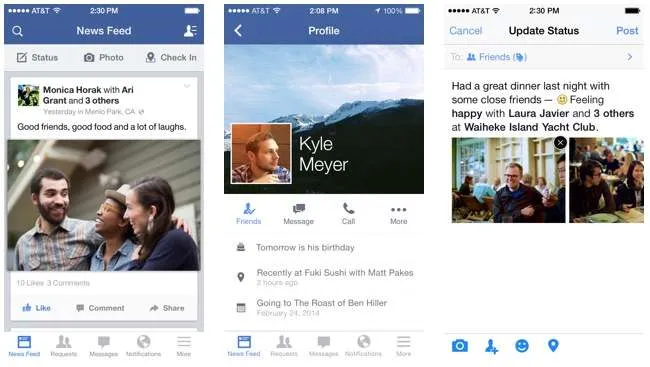
Task: Switch to Notifications tab in left screen
Action: (x=143, y=346)
